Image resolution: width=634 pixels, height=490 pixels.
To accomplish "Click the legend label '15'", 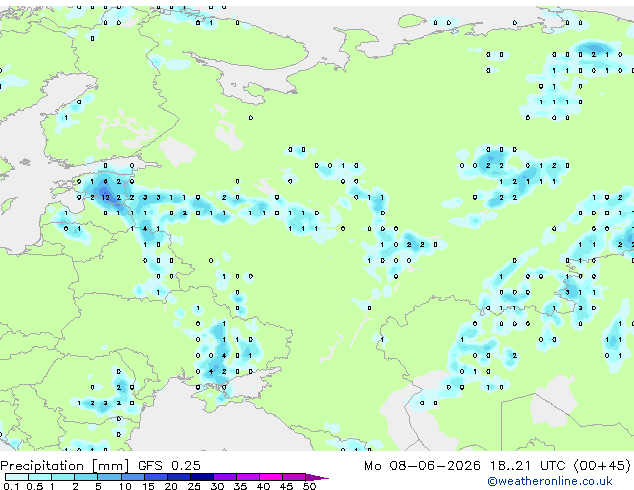I will (x=148, y=486).
